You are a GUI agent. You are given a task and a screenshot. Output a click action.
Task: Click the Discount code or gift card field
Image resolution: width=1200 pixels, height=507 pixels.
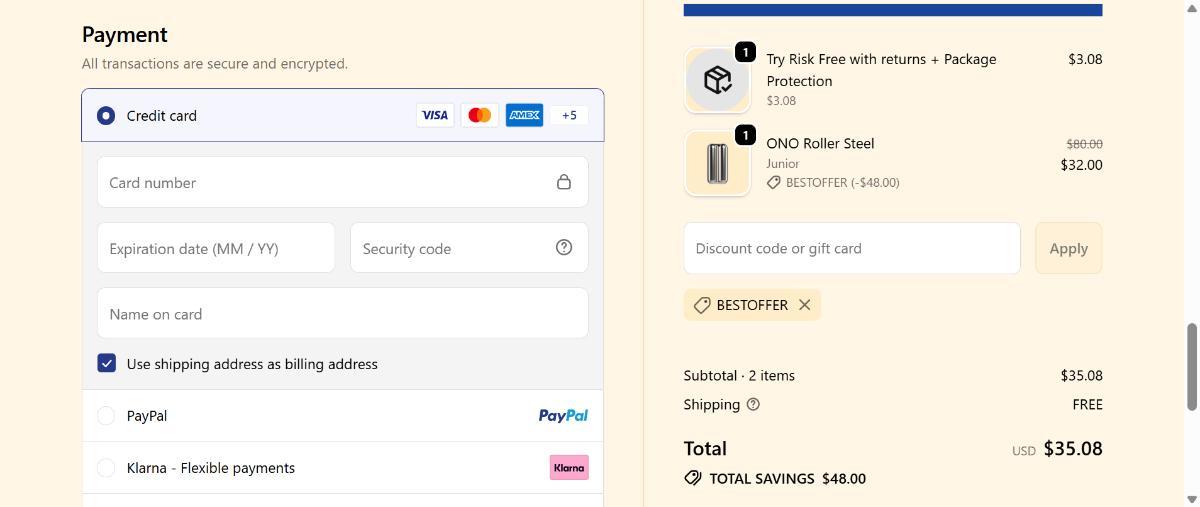click(x=851, y=248)
